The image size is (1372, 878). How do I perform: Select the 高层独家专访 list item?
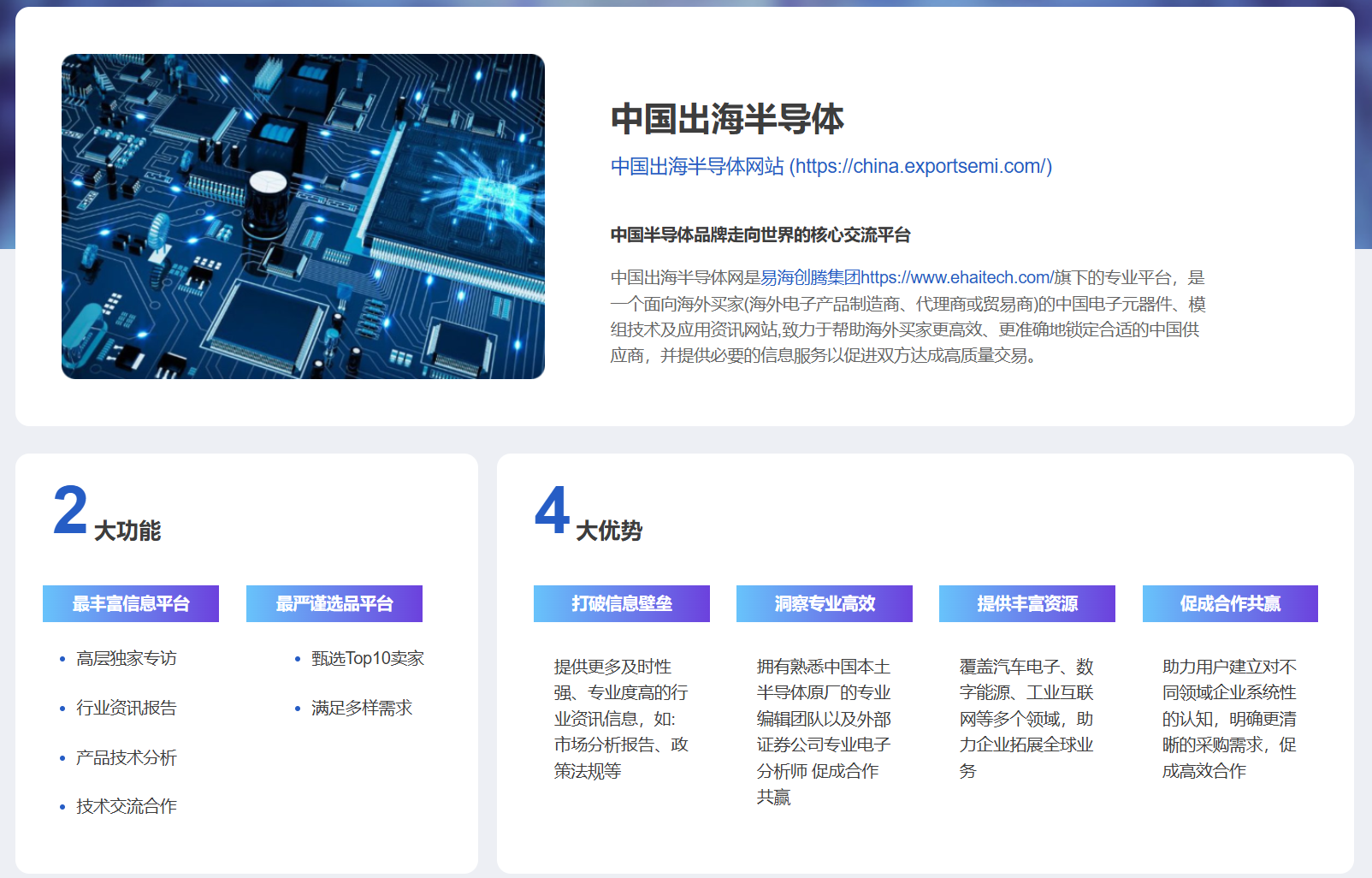click(126, 658)
